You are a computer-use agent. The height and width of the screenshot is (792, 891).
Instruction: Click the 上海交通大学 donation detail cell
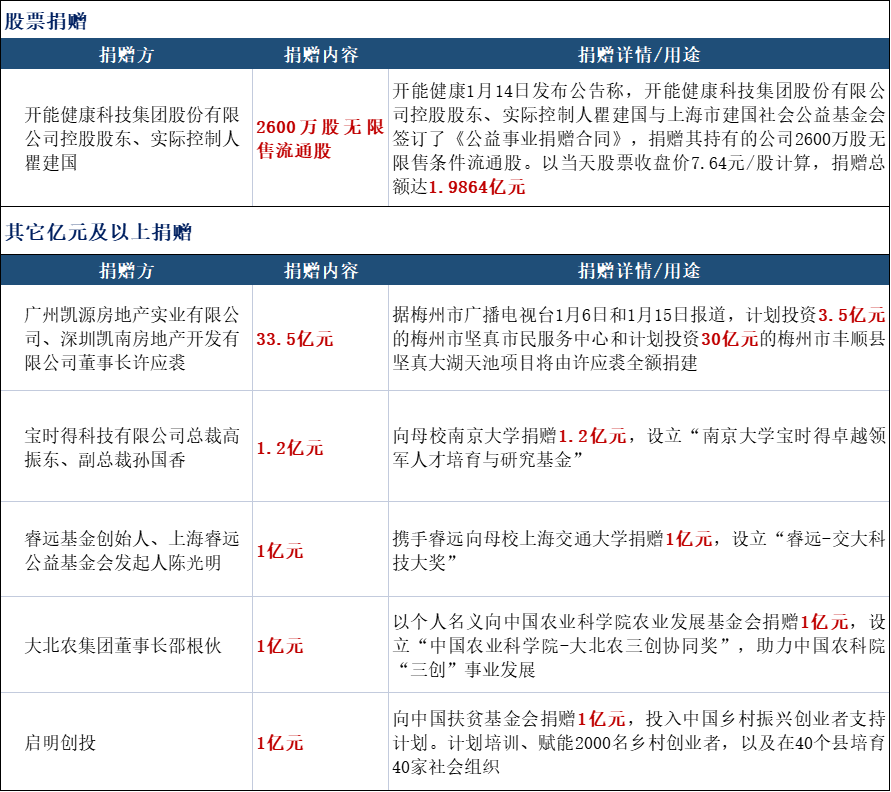click(639, 551)
